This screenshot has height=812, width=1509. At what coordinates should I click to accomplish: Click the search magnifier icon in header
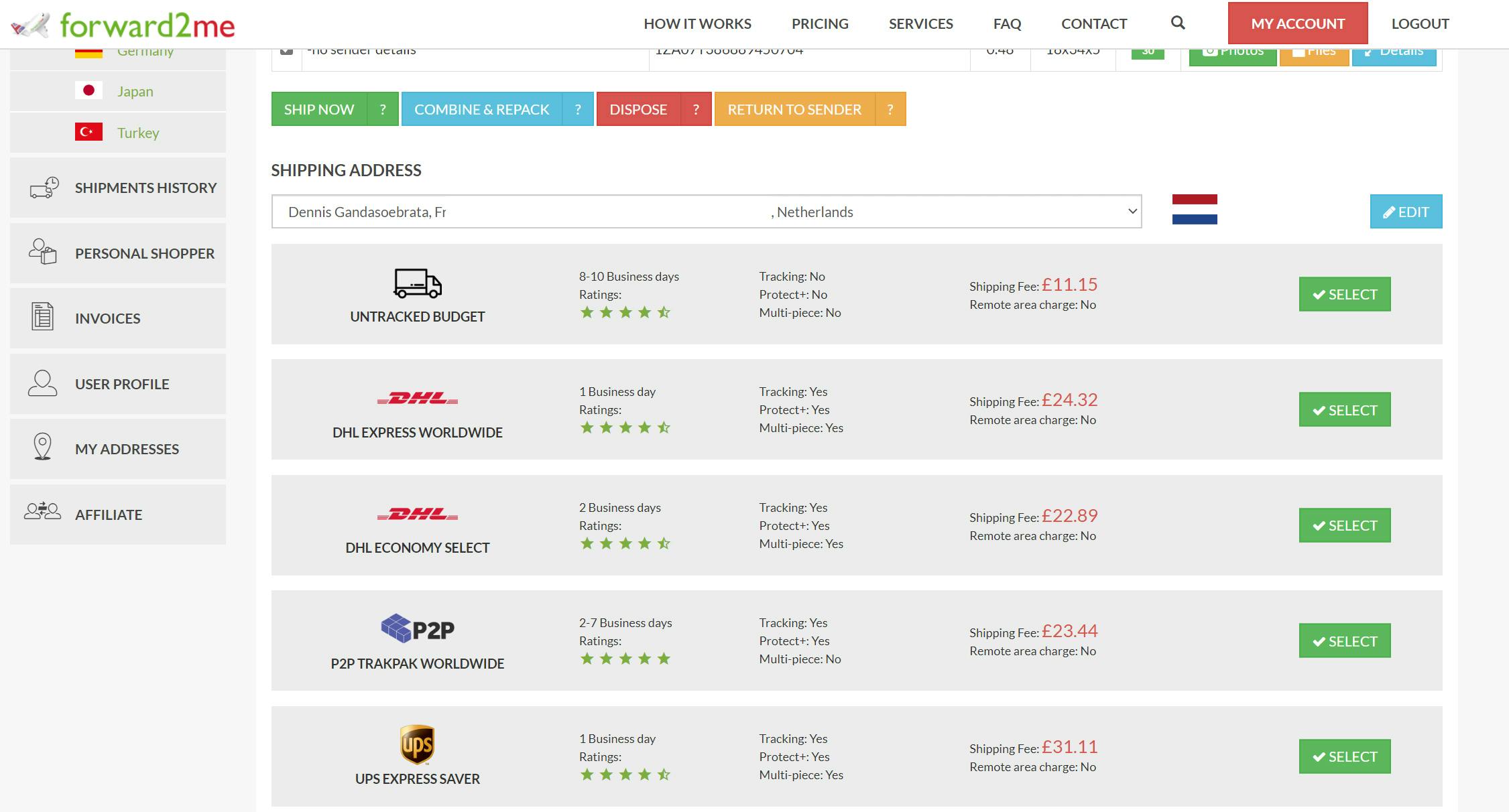(x=1177, y=23)
